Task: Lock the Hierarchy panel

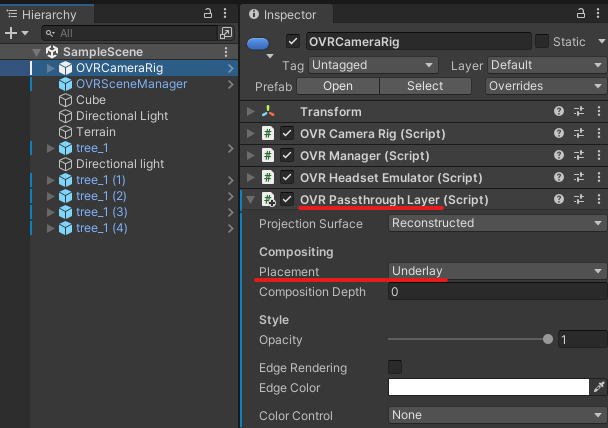Action: 208,14
